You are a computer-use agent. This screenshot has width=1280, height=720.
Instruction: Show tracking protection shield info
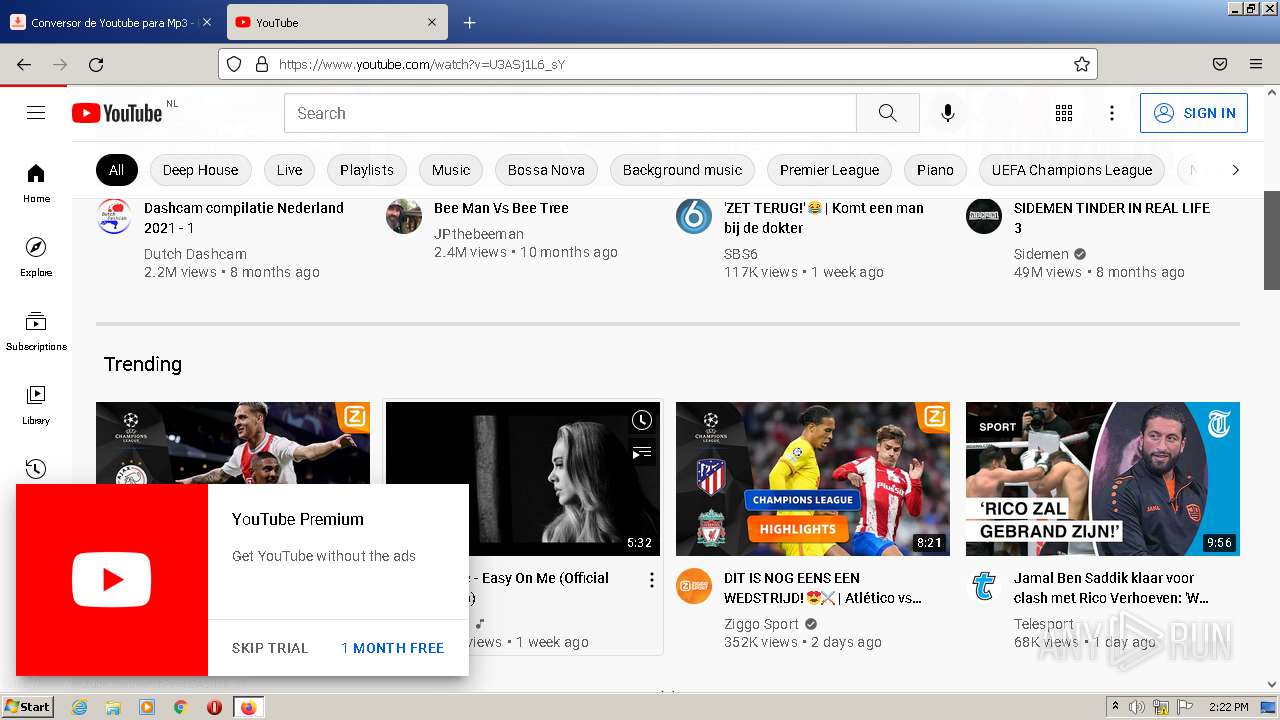(234, 64)
